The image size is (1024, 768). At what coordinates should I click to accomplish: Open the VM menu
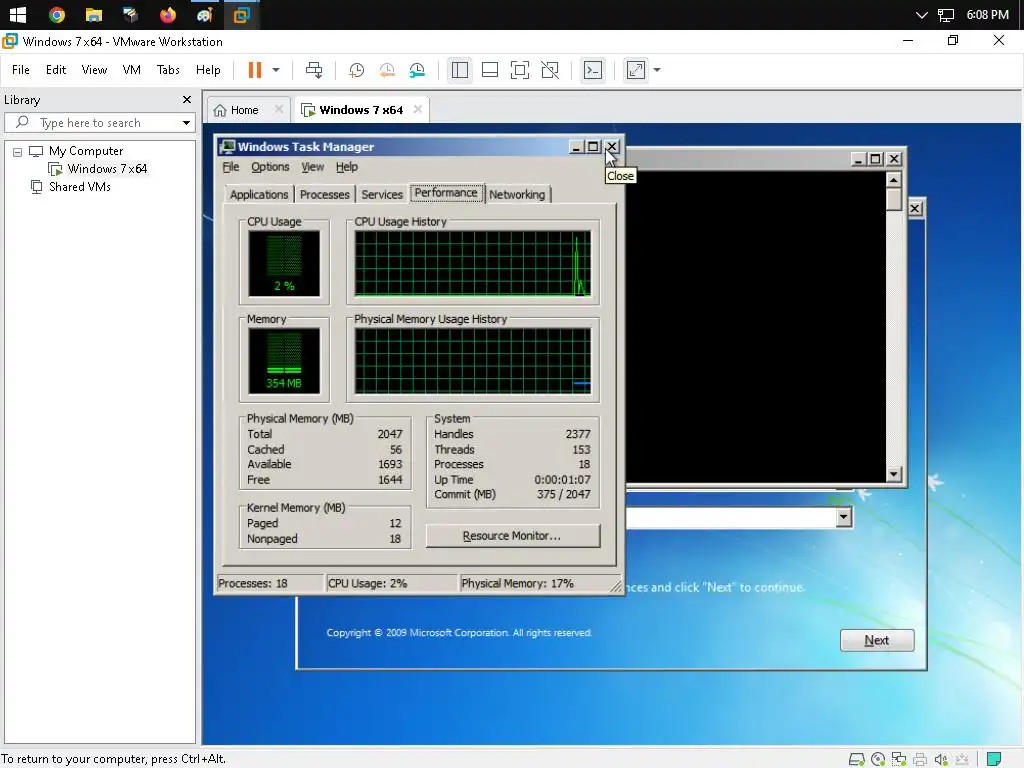click(131, 70)
